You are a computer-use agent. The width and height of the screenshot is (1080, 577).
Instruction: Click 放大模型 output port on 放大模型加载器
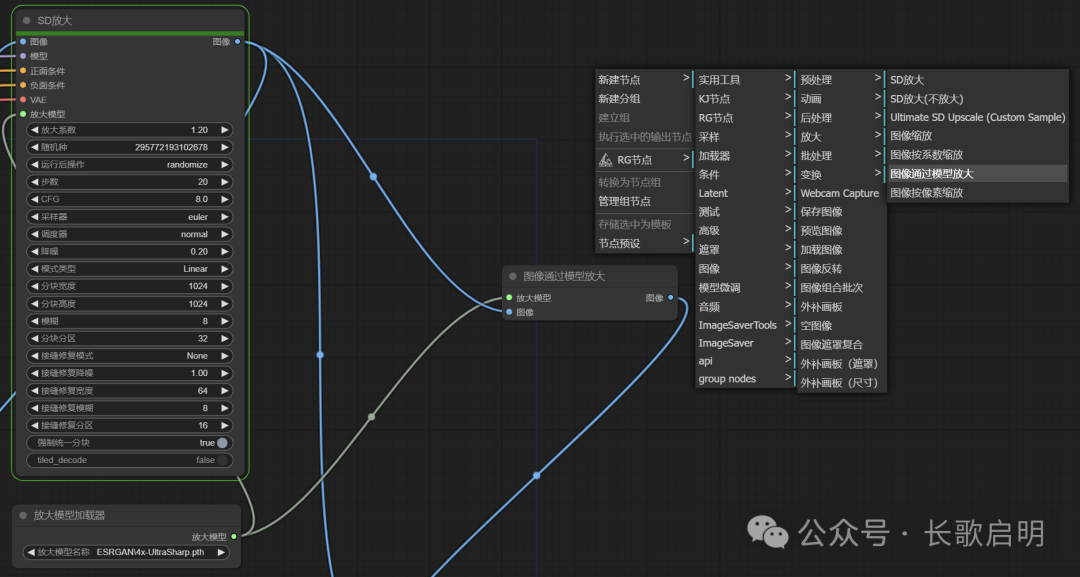(x=234, y=536)
